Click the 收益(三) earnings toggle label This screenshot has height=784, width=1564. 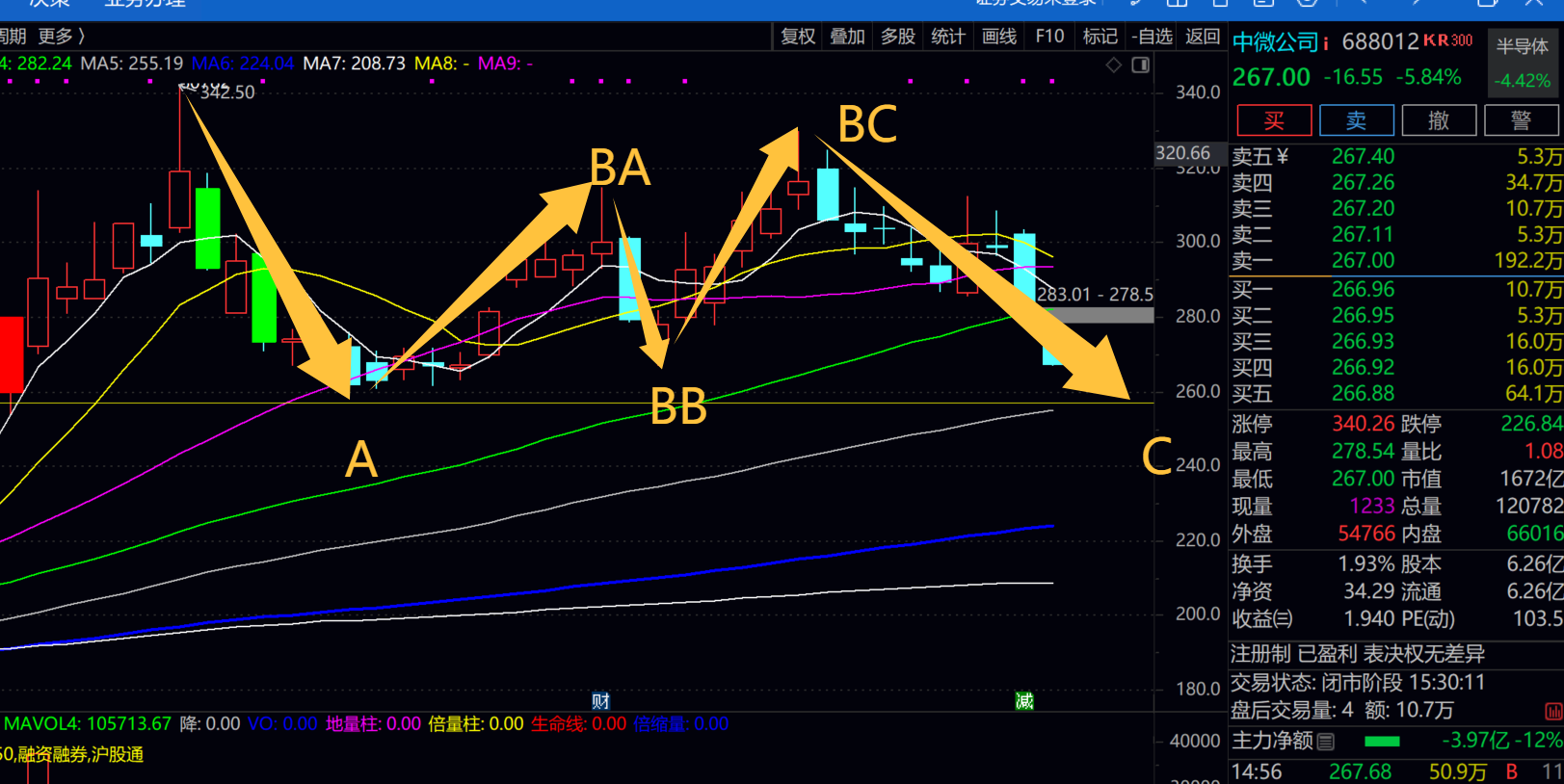point(1261,619)
